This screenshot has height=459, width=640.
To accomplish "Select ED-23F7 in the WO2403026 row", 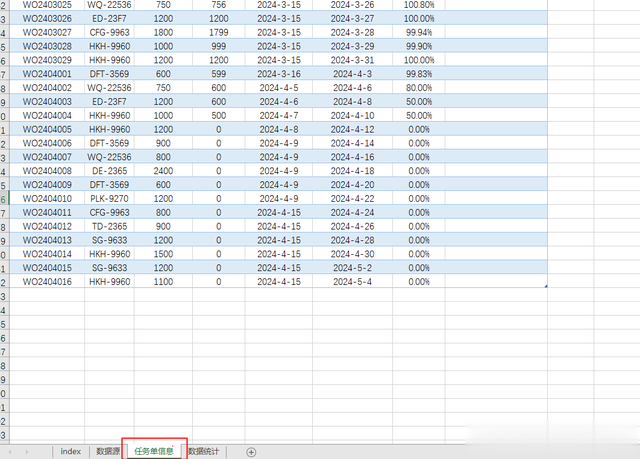I will [x=109, y=18].
